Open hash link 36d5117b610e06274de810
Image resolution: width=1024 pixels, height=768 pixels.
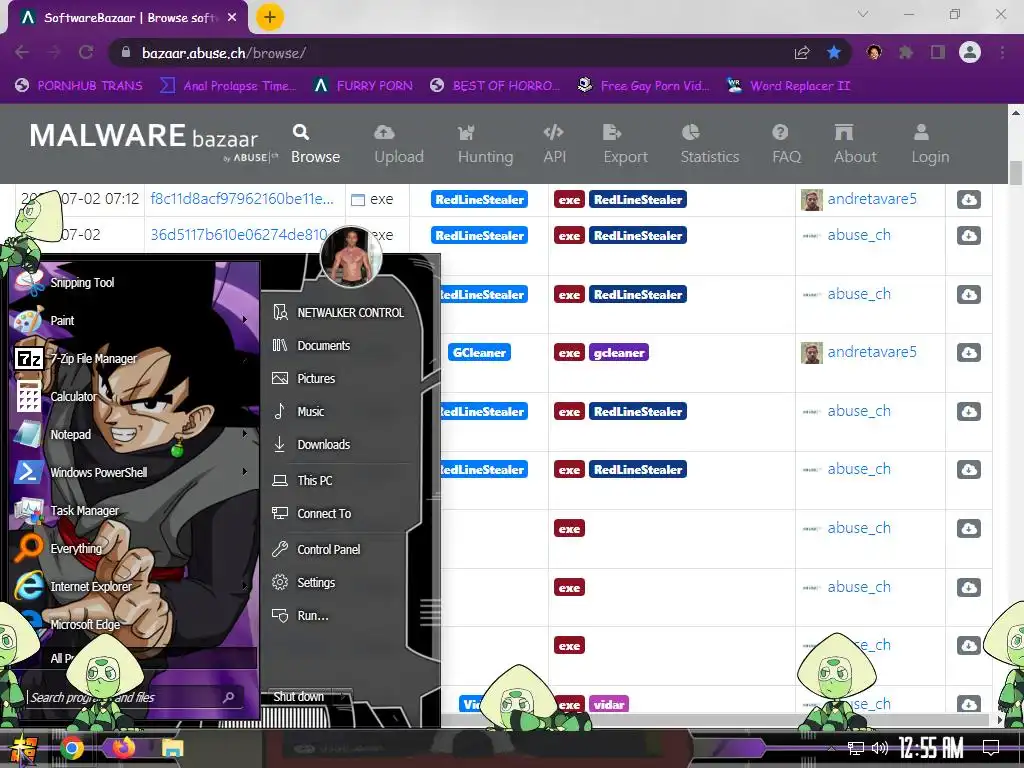[x=239, y=234]
